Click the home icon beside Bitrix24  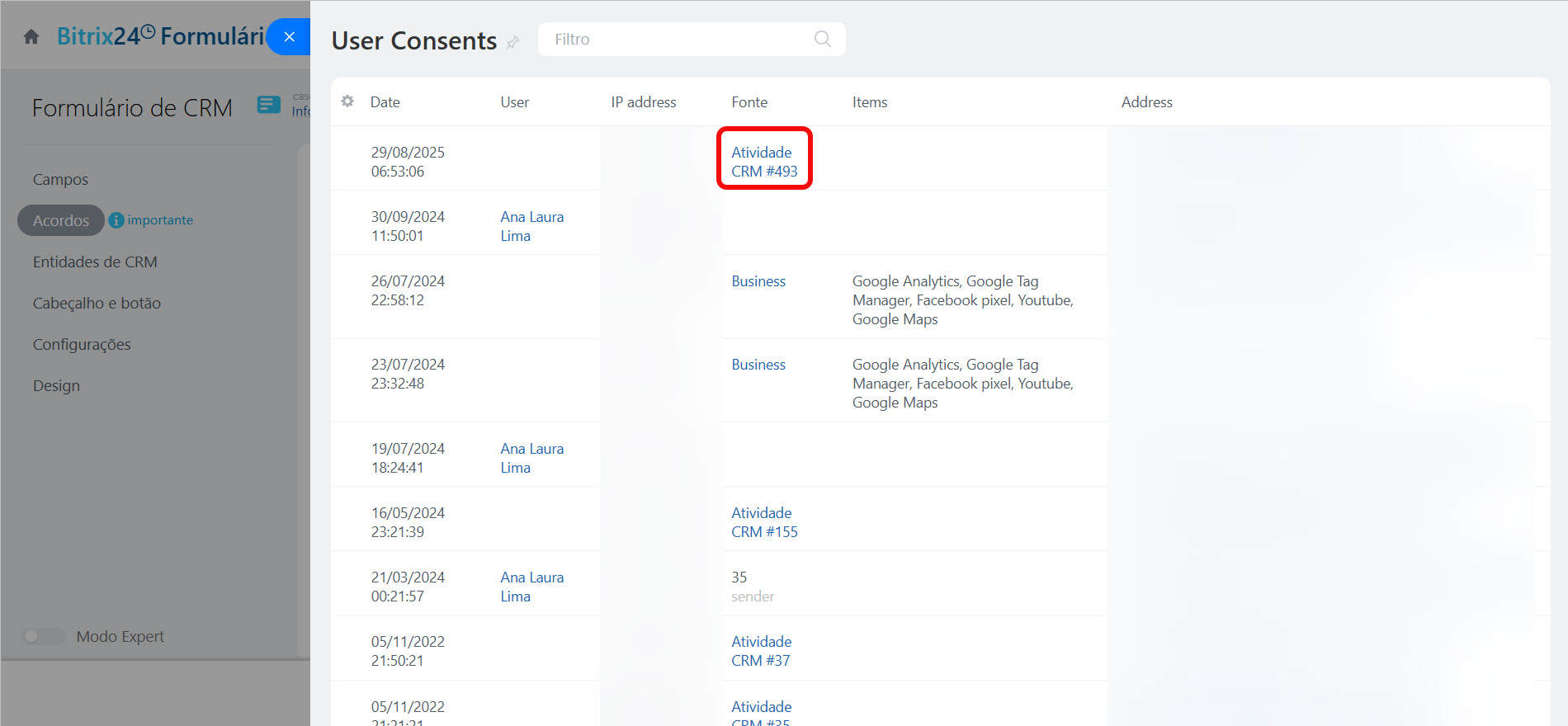pos(31,37)
